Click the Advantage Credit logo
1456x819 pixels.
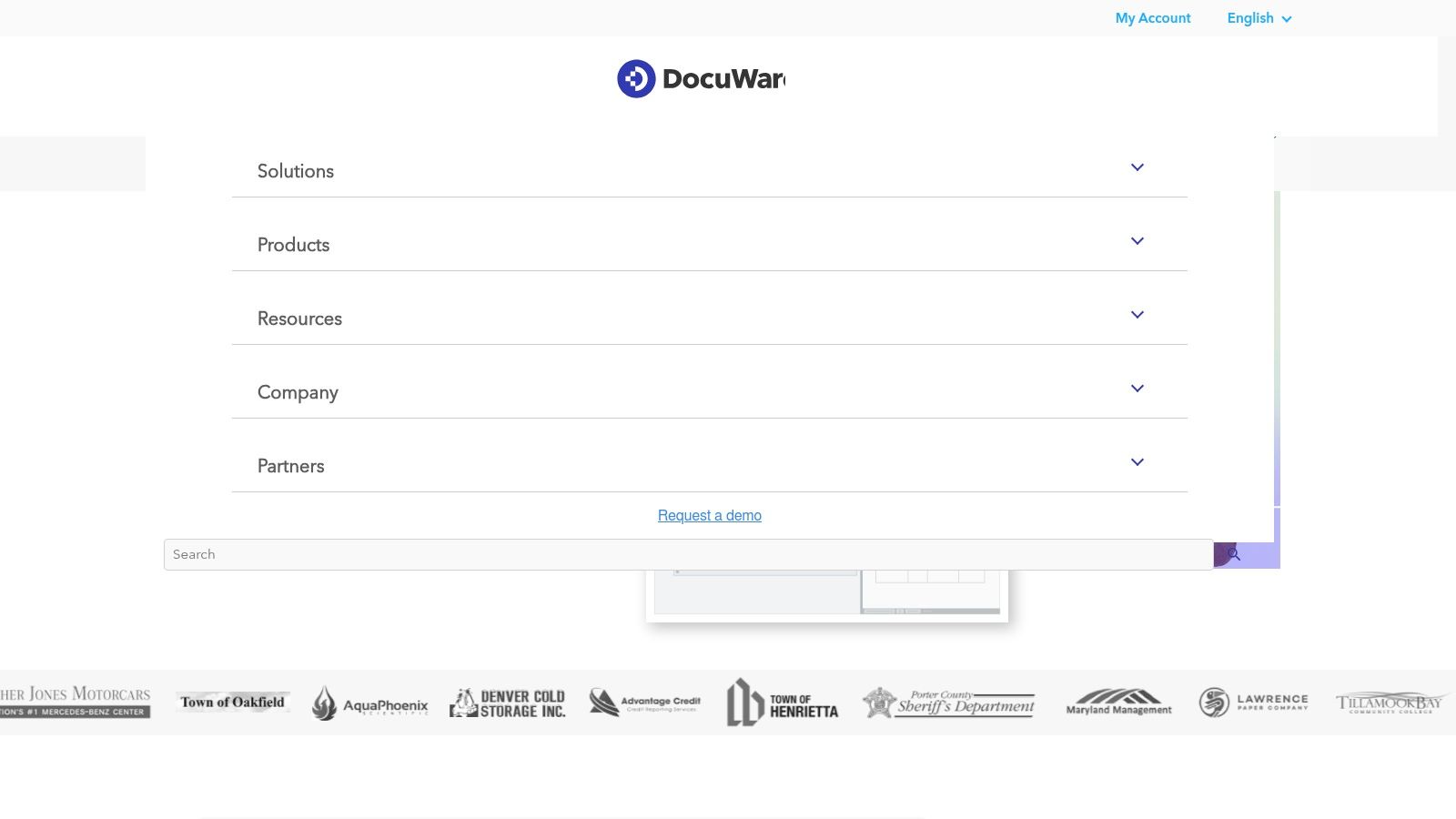tap(644, 703)
